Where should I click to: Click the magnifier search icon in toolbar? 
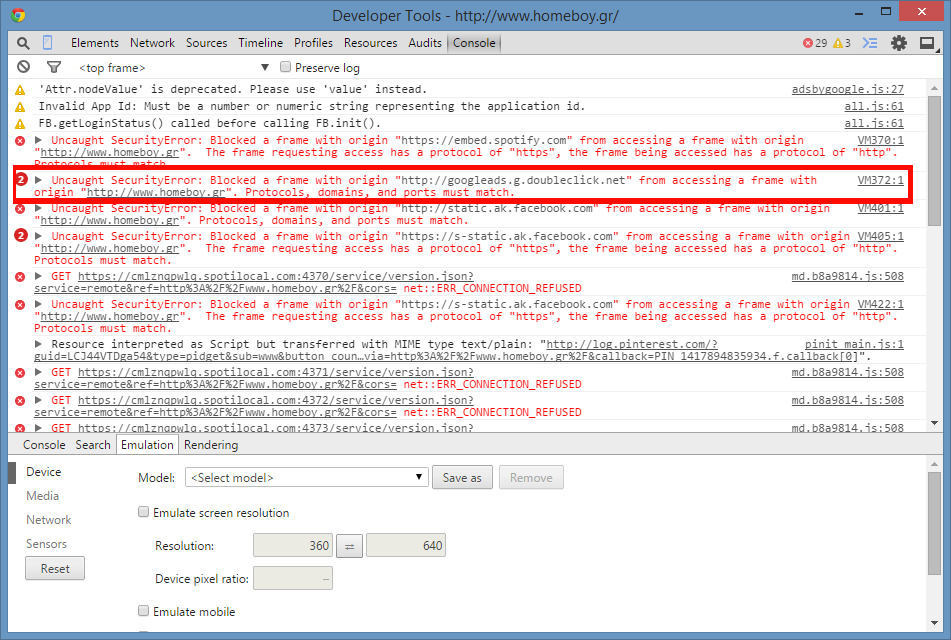coord(23,43)
